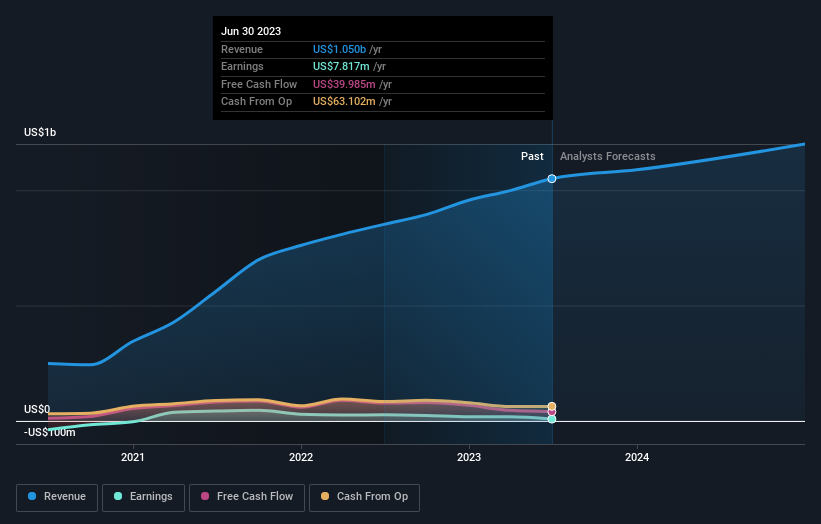Image resolution: width=821 pixels, height=524 pixels.
Task: Click the Analysts Forecasts label
Action: 607,157
